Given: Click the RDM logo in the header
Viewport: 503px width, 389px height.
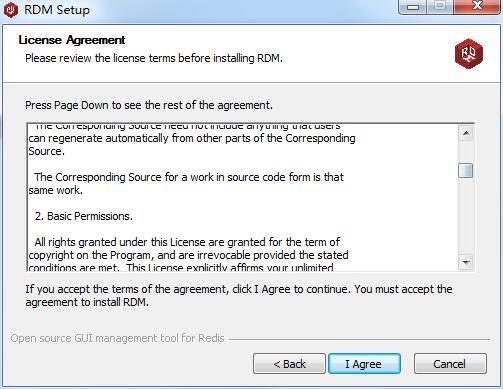Looking at the screenshot, I should 469,53.
